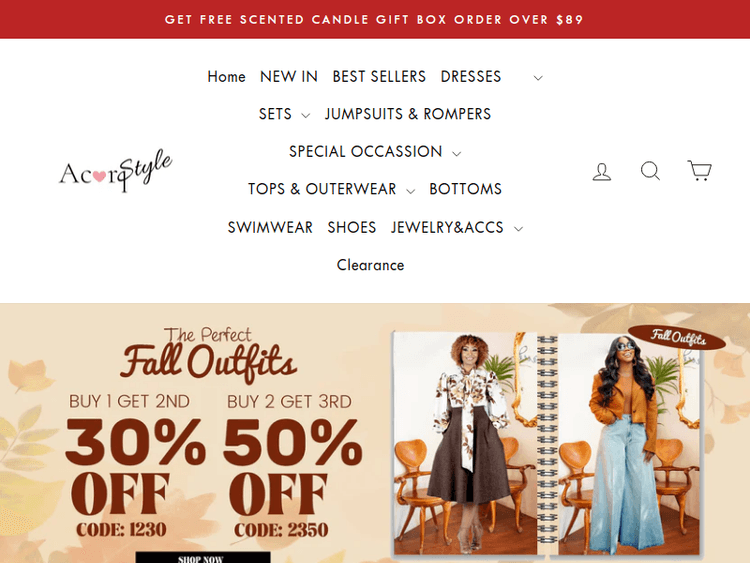Open the shopping cart icon
This screenshot has height=563, width=750.
700,170
